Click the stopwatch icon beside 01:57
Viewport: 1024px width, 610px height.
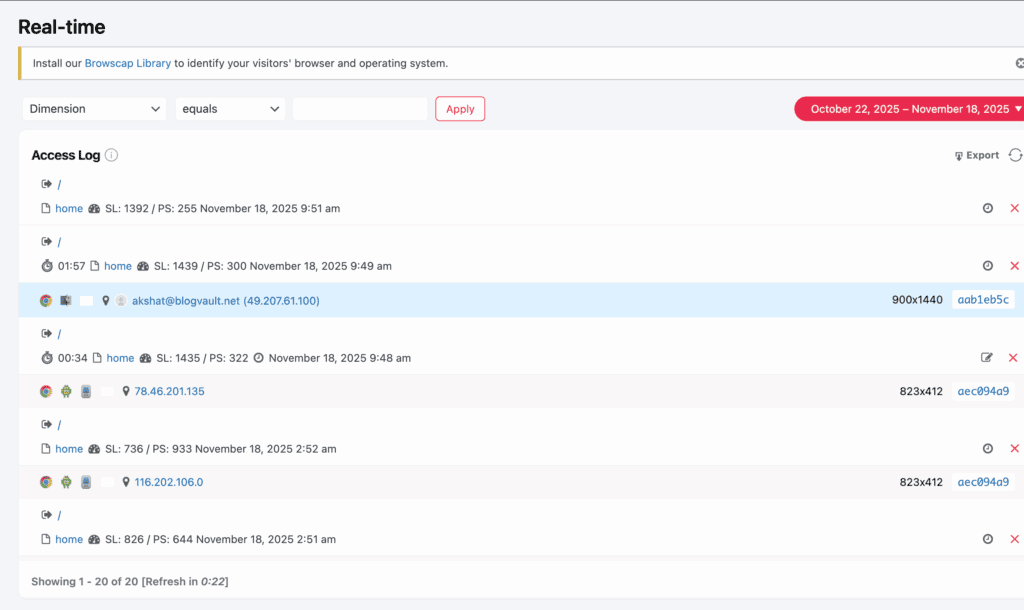(47, 266)
